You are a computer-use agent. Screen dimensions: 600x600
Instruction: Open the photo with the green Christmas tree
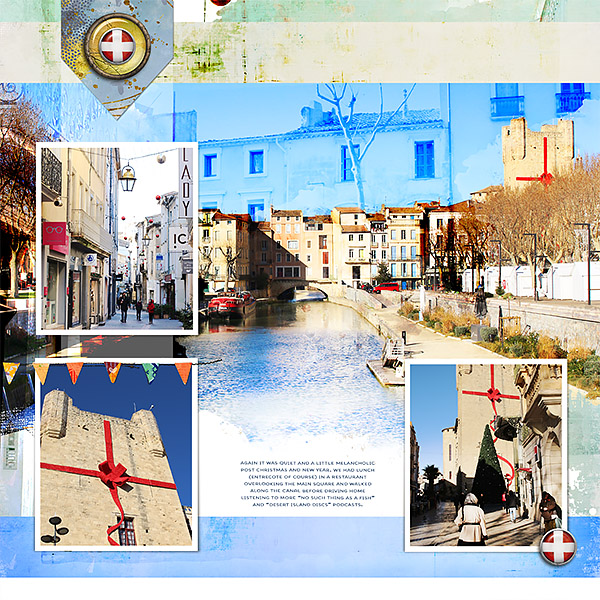(486, 455)
